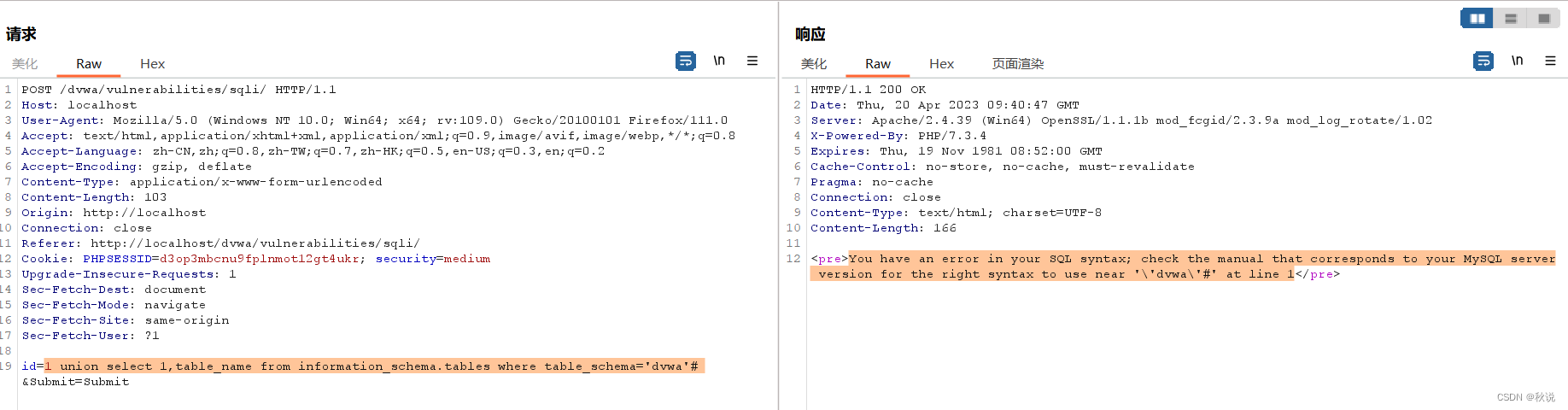Select the request Hex tab
Image resolution: width=1568 pixels, height=410 pixels.
(152, 64)
